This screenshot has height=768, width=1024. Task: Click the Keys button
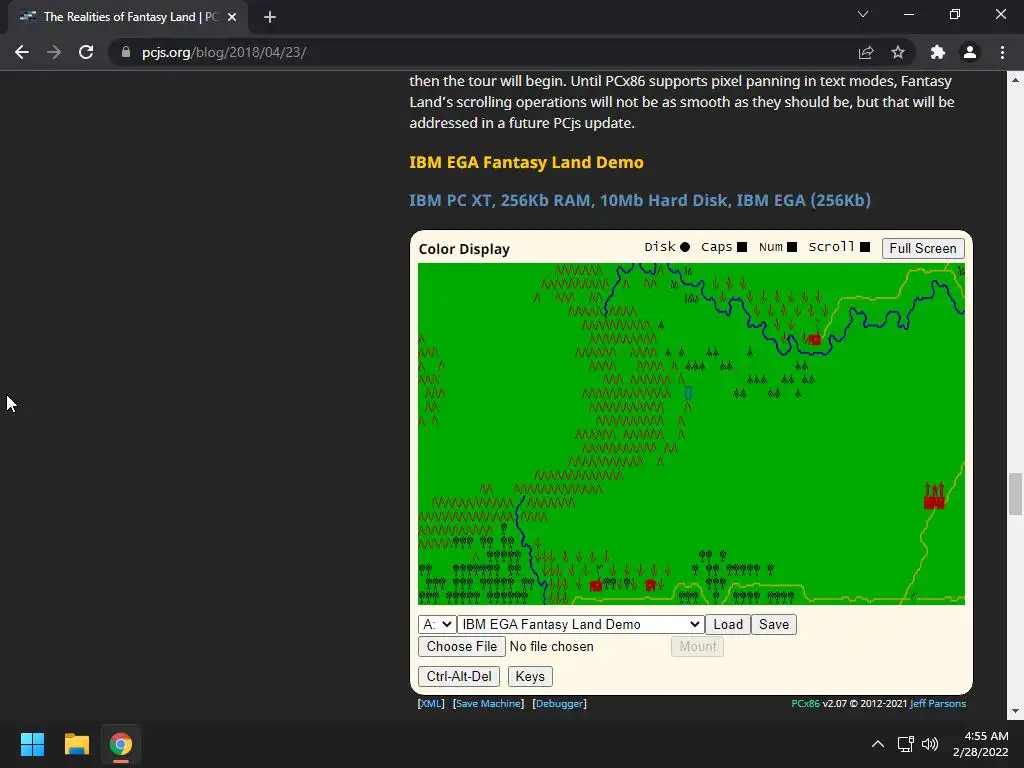[x=530, y=677]
